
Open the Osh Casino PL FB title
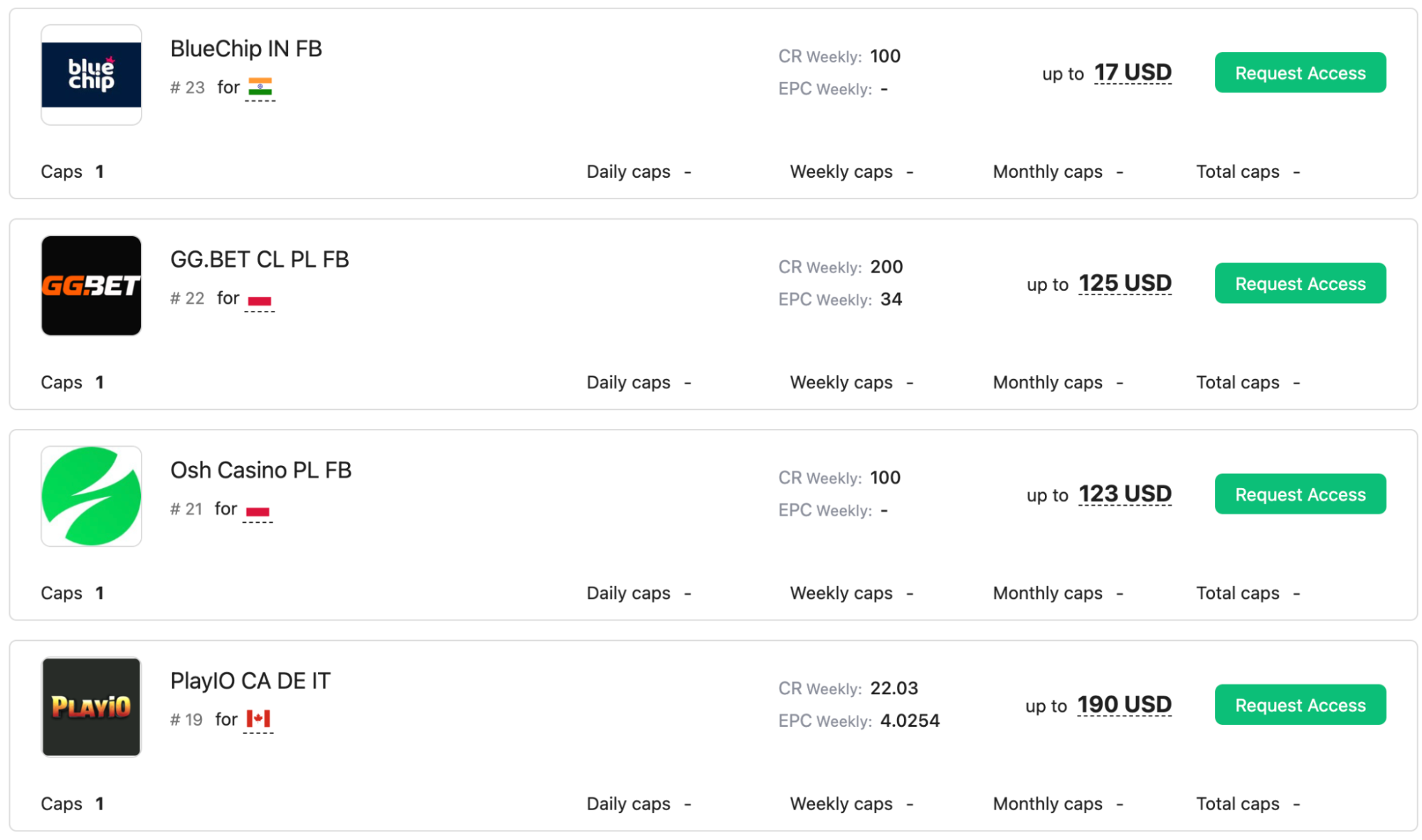pyautogui.click(x=261, y=470)
